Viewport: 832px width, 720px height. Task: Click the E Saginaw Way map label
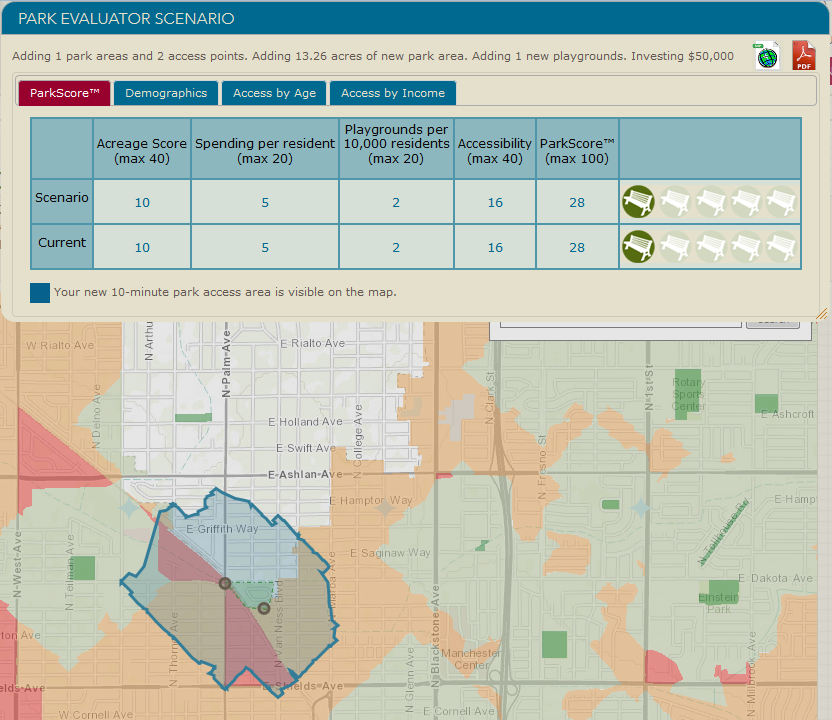[x=390, y=553]
